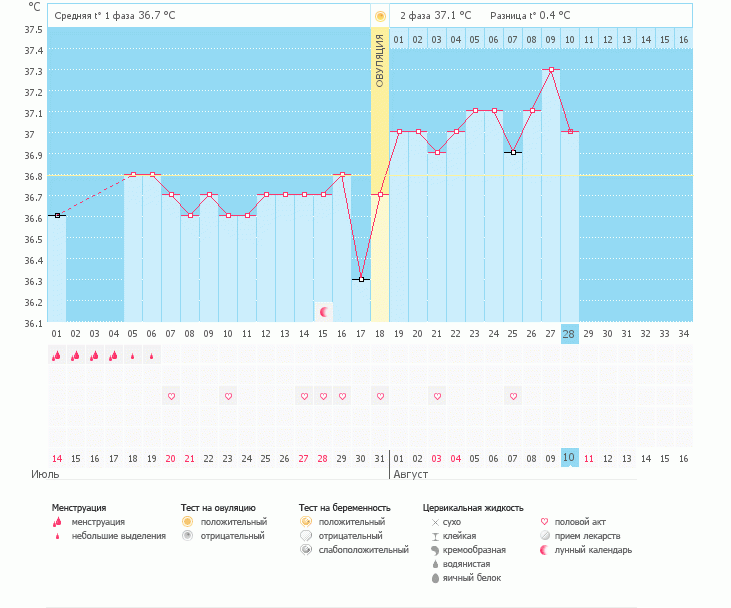
Task: Click the heart icon under ovulation day 18
Action: coord(380,396)
